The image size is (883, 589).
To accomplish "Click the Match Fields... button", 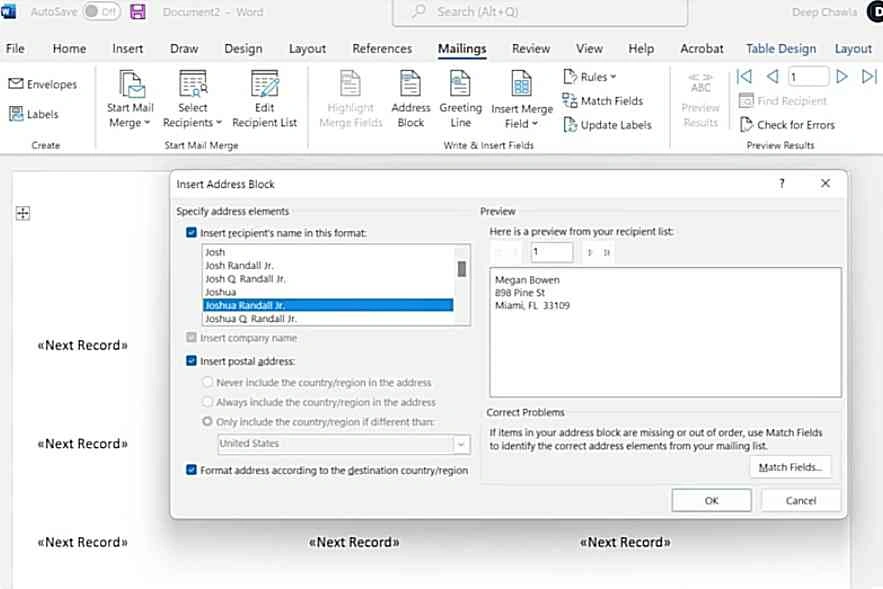I will [x=790, y=467].
